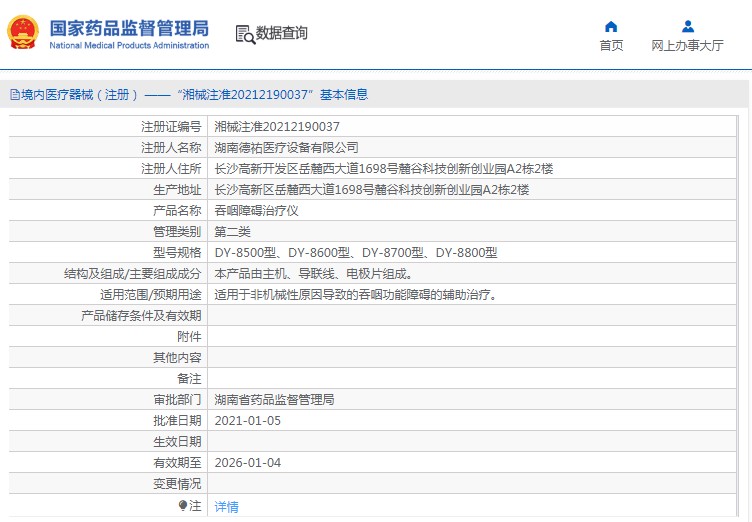
Task: Click the national emblem logo icon
Action: (23, 32)
